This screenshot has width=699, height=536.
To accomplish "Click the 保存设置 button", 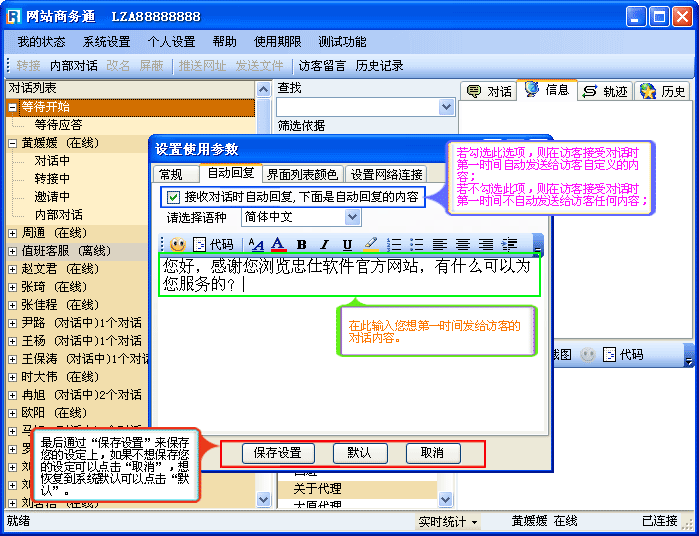I will tap(277, 453).
